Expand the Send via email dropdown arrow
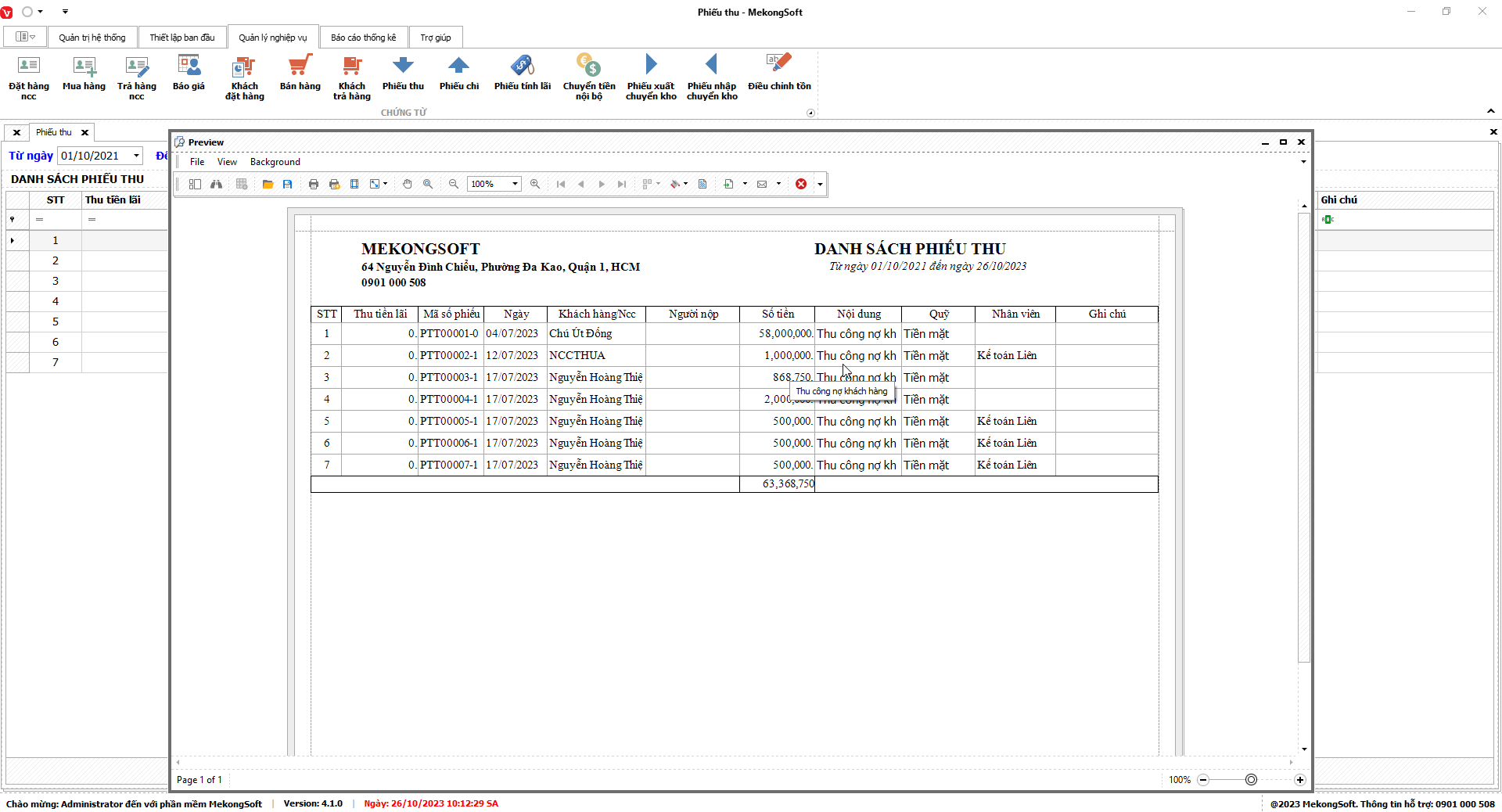This screenshot has width=1502, height=812. (778, 184)
